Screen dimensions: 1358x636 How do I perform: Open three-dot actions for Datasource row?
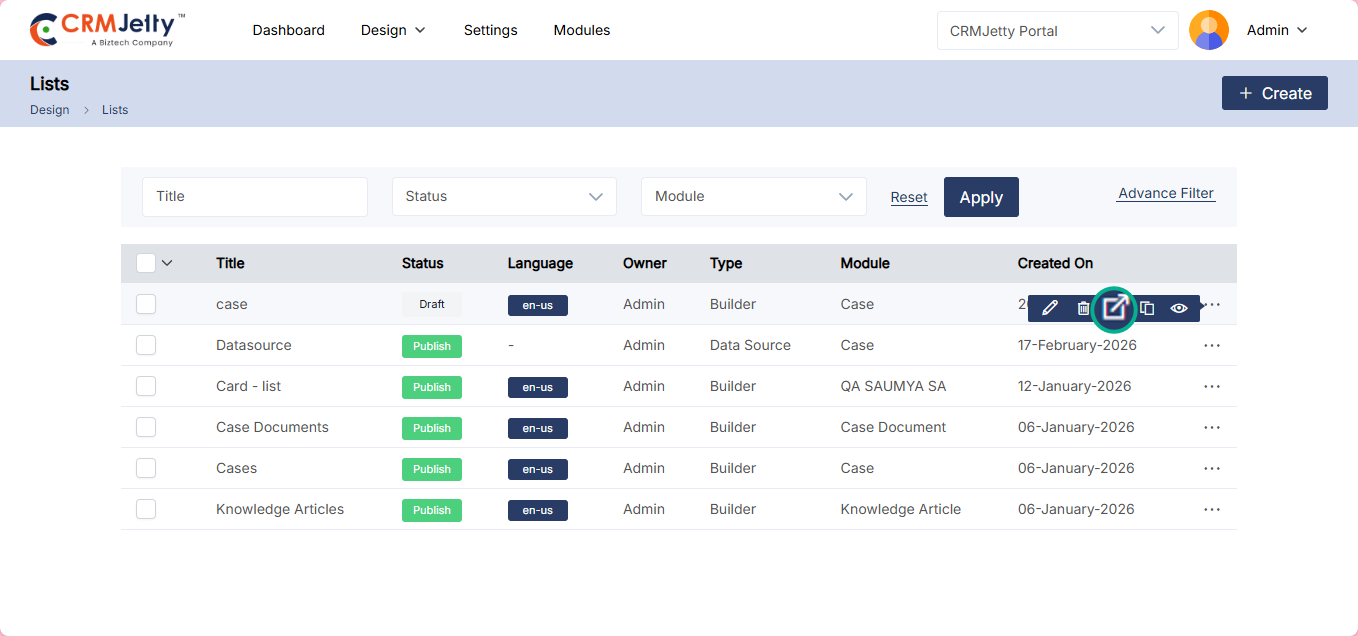1212,345
